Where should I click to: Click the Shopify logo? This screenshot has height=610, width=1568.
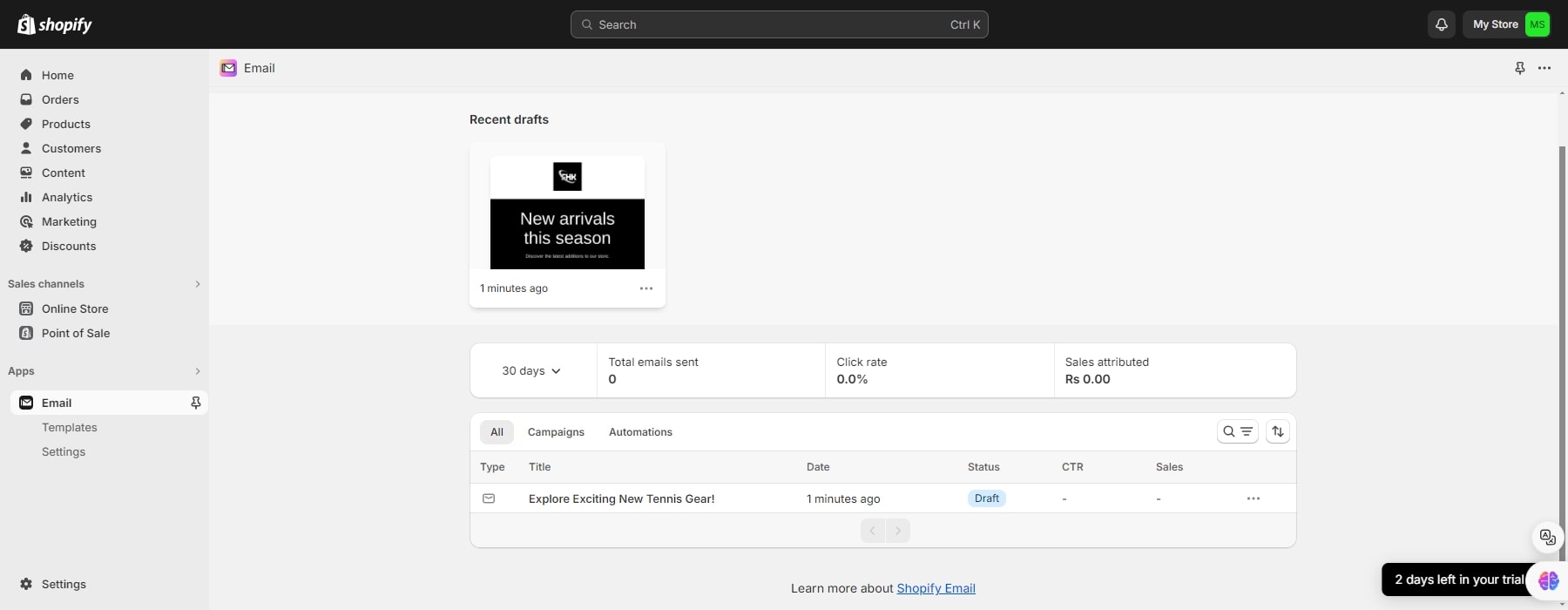tap(55, 24)
